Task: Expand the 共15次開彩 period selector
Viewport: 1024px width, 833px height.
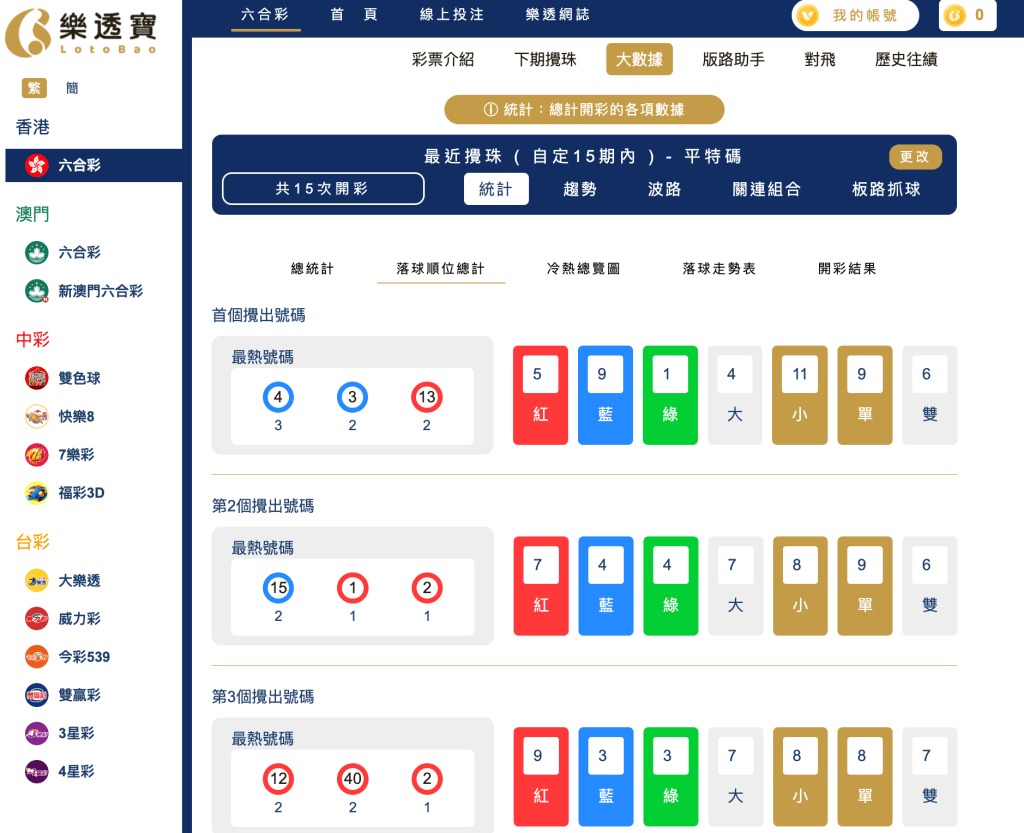Action: 322,187
